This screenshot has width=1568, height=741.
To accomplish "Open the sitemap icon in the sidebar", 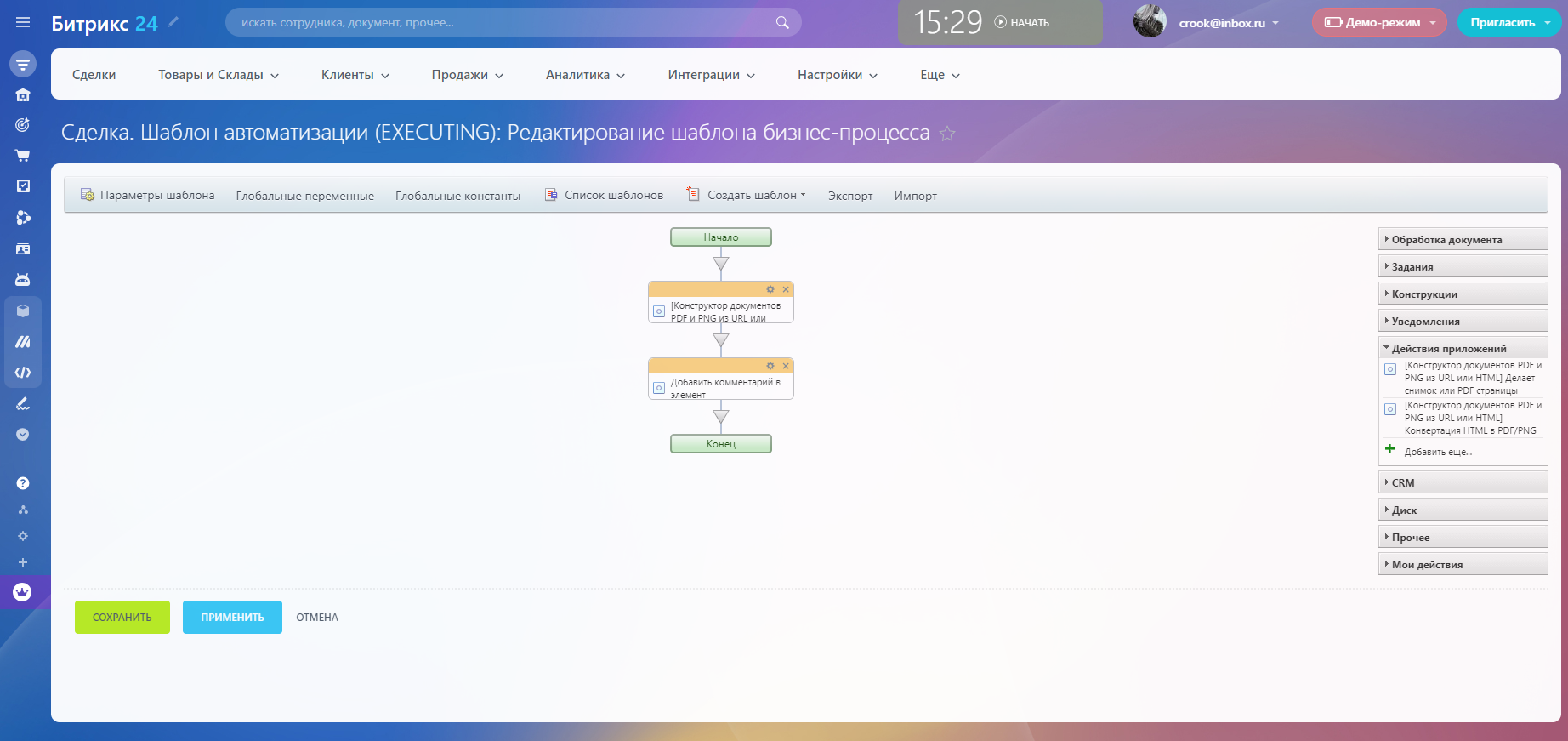I will click(23, 510).
